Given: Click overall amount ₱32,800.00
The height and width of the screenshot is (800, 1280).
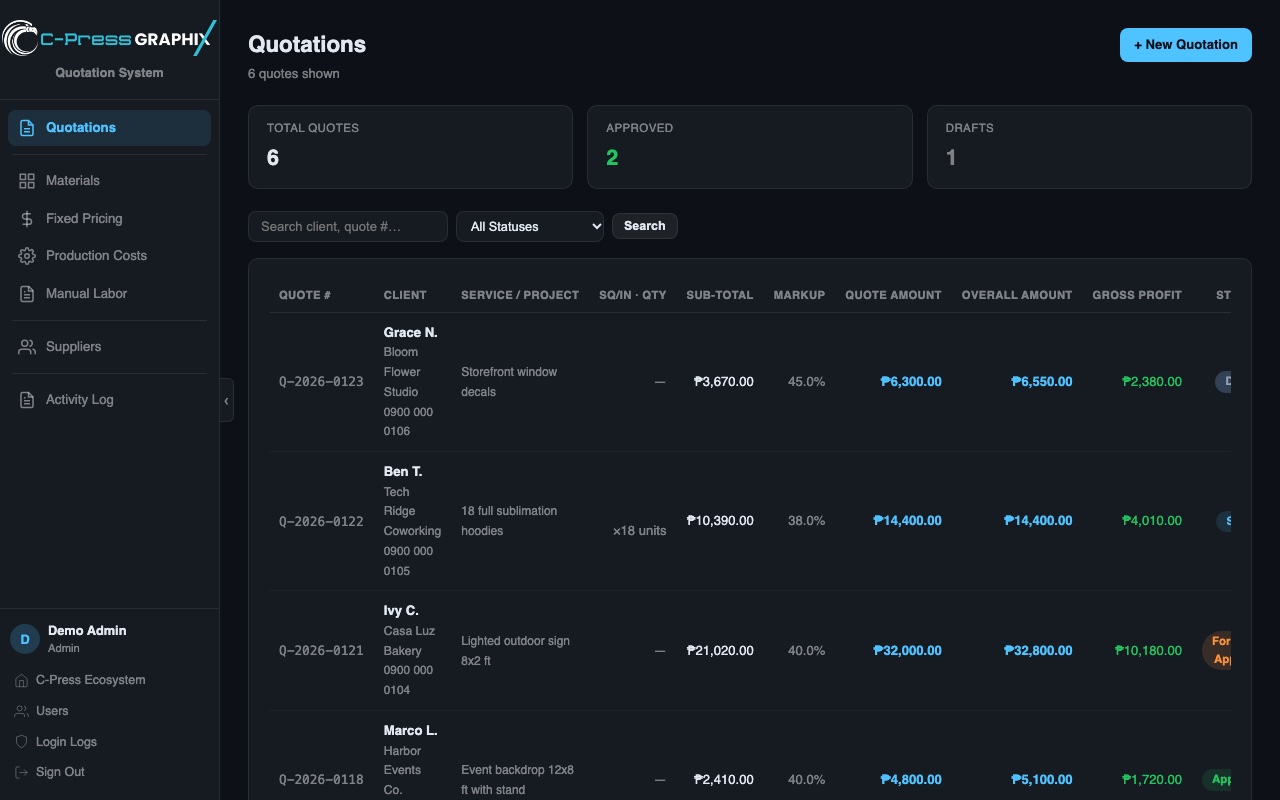Looking at the screenshot, I should click(1038, 651).
